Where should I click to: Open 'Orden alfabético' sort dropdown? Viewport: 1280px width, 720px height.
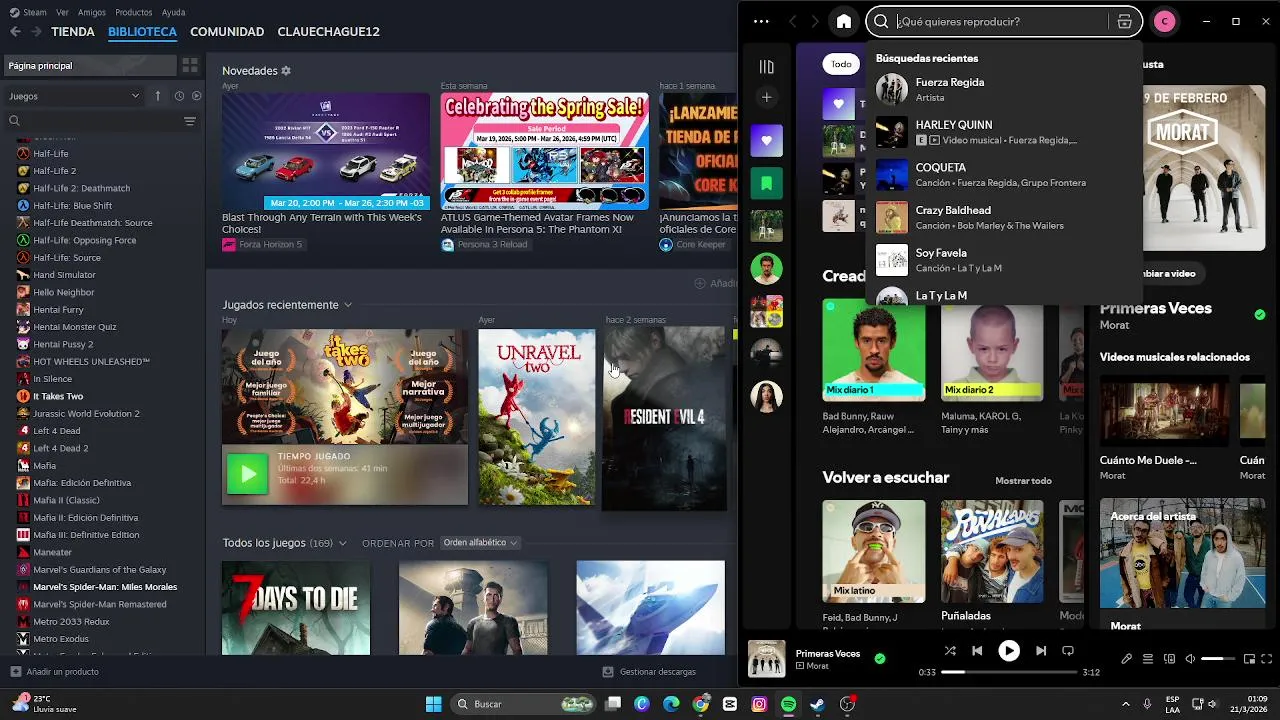480,543
